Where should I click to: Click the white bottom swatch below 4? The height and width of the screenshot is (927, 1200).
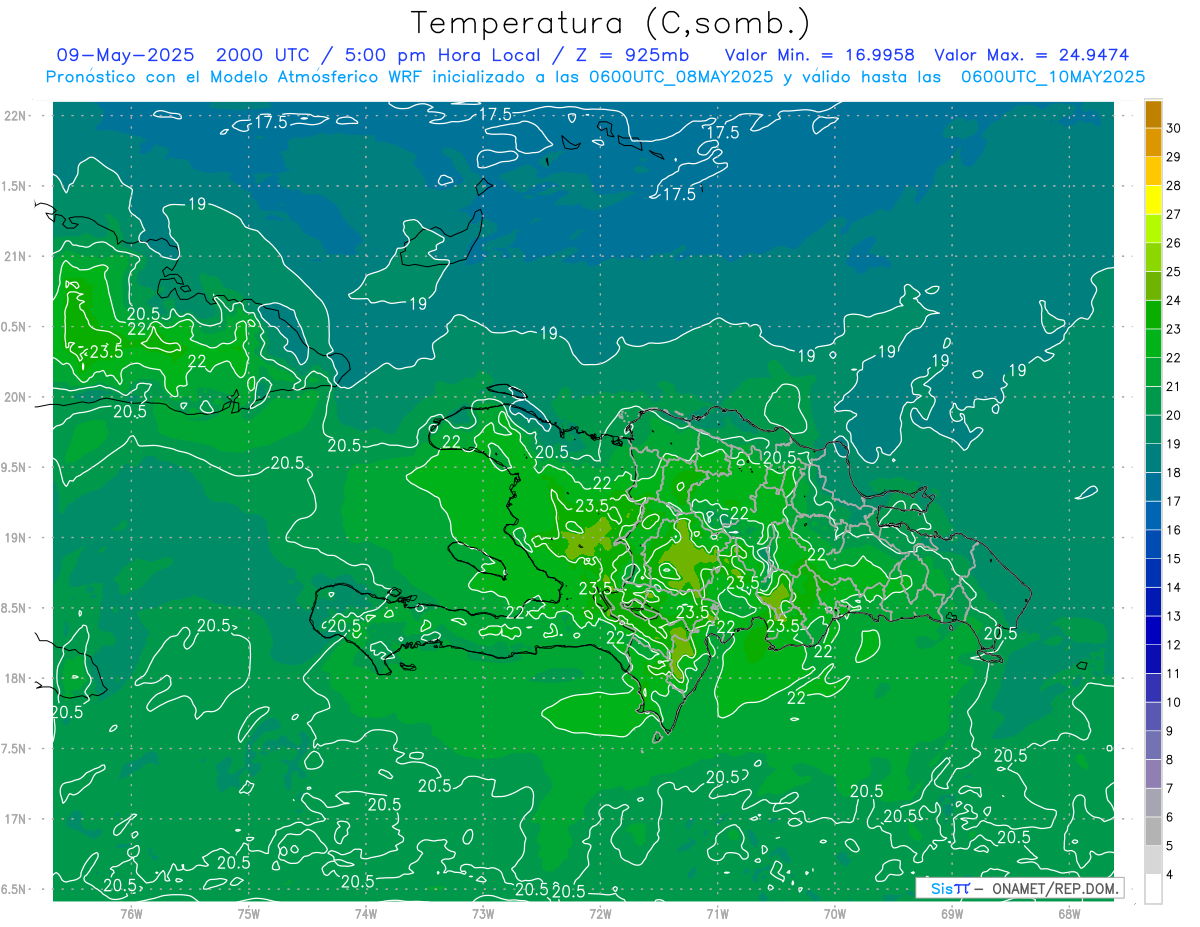(1153, 889)
